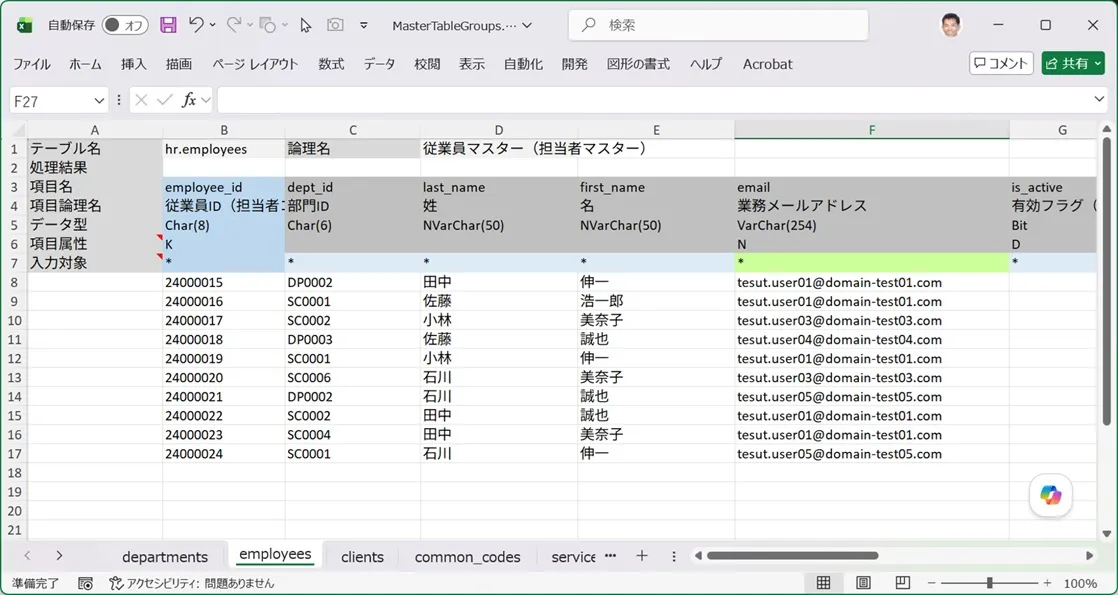This screenshot has height=595, width=1118.
Task: Open the clients sheet tab
Action: [x=362, y=557]
